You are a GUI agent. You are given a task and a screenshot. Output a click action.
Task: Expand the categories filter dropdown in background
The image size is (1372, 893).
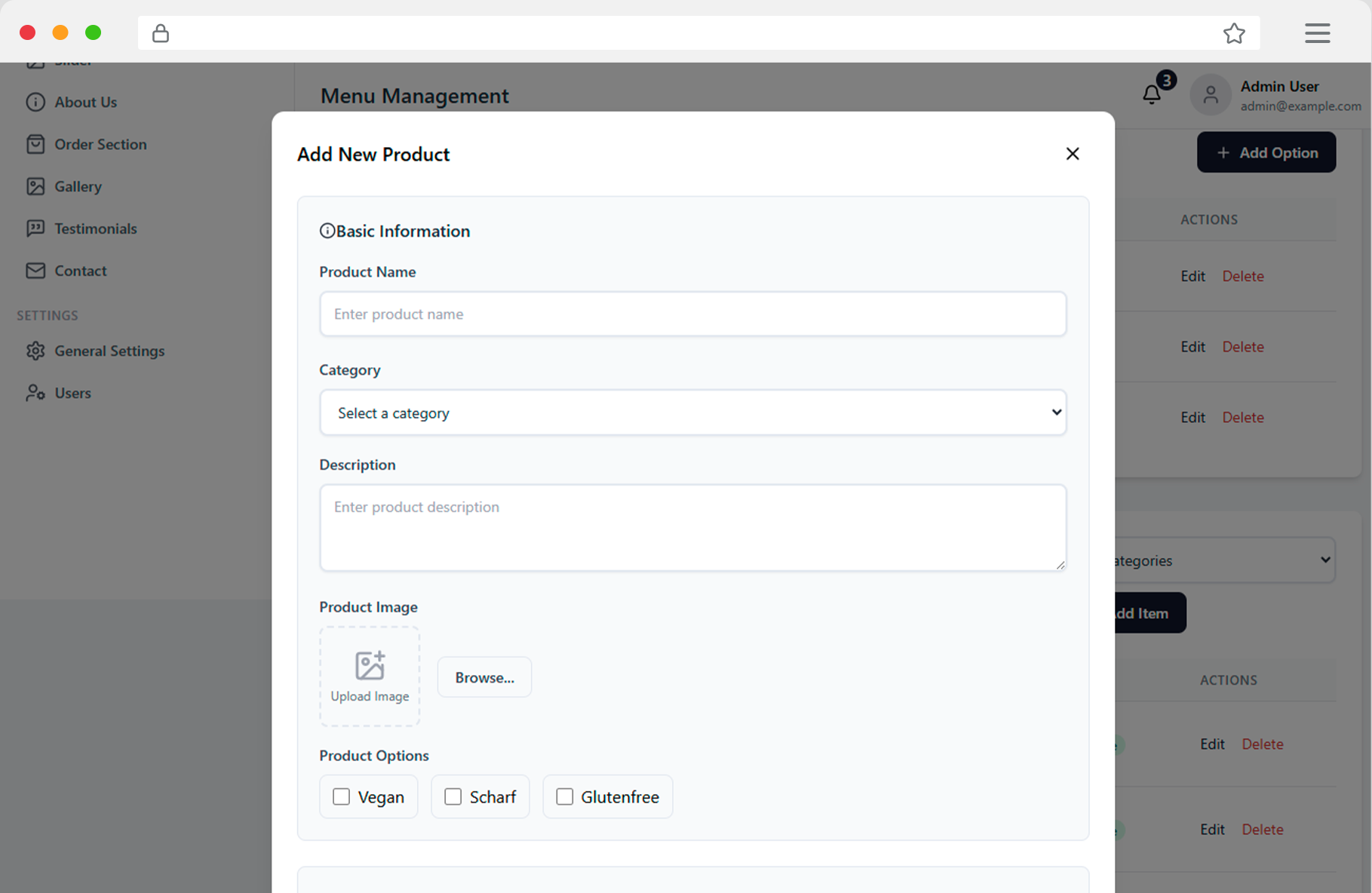[1223, 560]
